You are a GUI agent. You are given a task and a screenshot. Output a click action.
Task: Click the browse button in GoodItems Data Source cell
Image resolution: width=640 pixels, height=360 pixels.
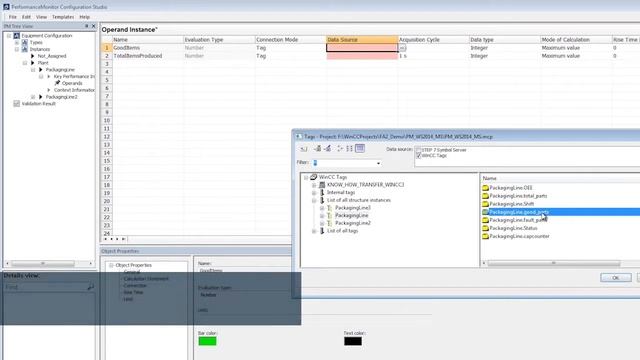click(x=402, y=48)
